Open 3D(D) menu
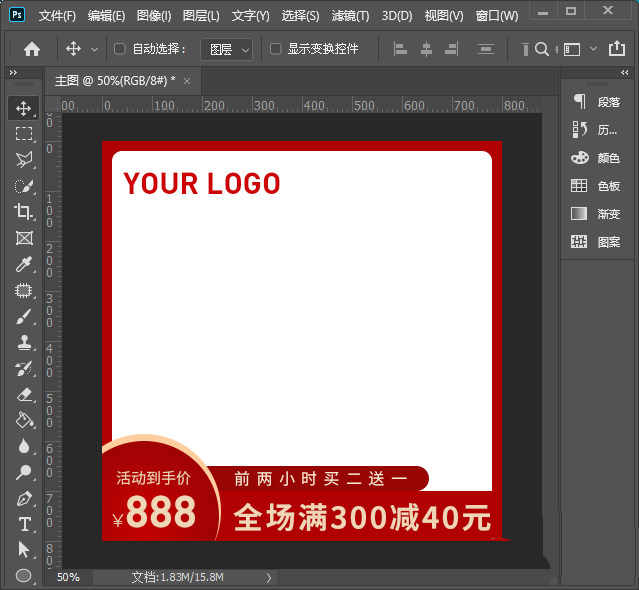The image size is (639, 590). pos(397,15)
